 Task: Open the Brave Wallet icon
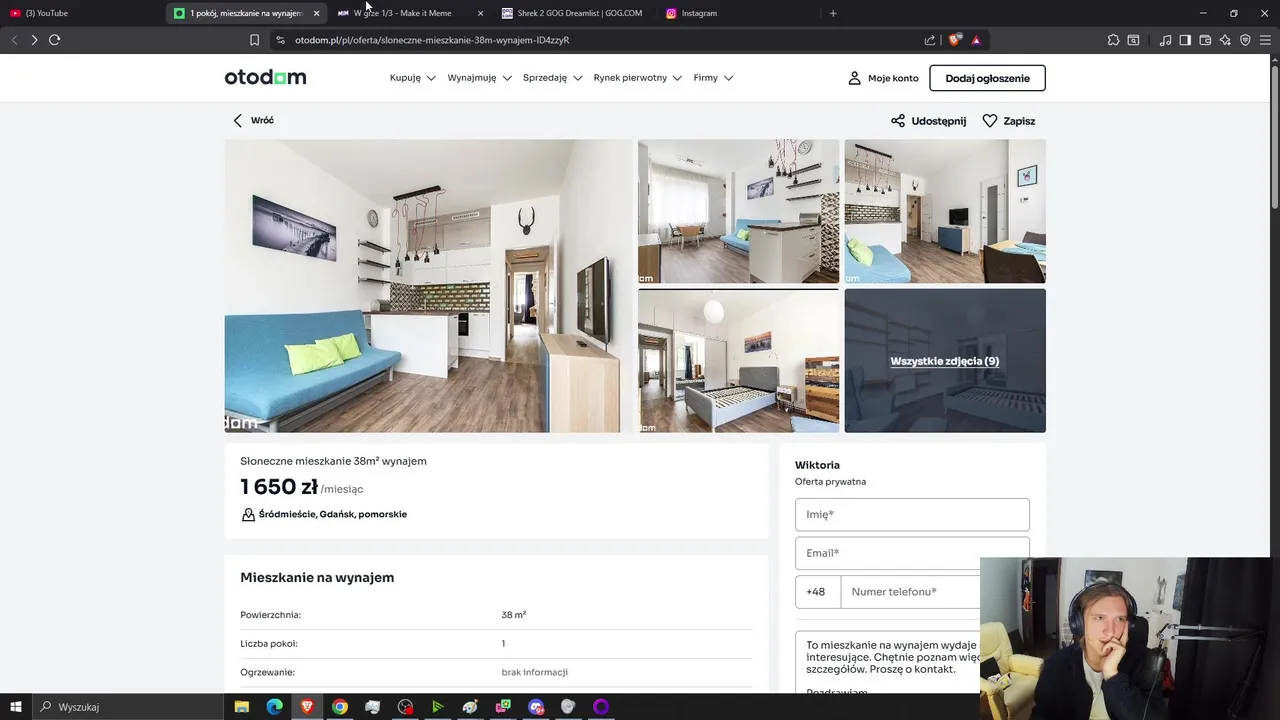1205,40
